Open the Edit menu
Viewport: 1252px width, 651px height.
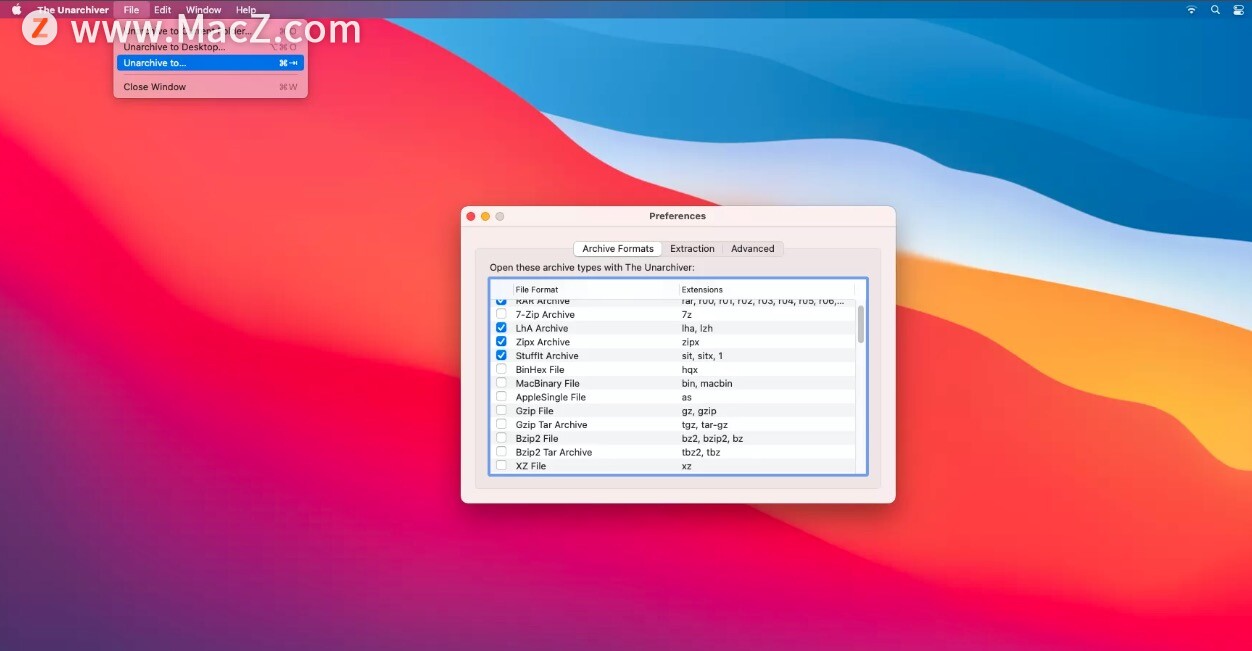pos(162,10)
